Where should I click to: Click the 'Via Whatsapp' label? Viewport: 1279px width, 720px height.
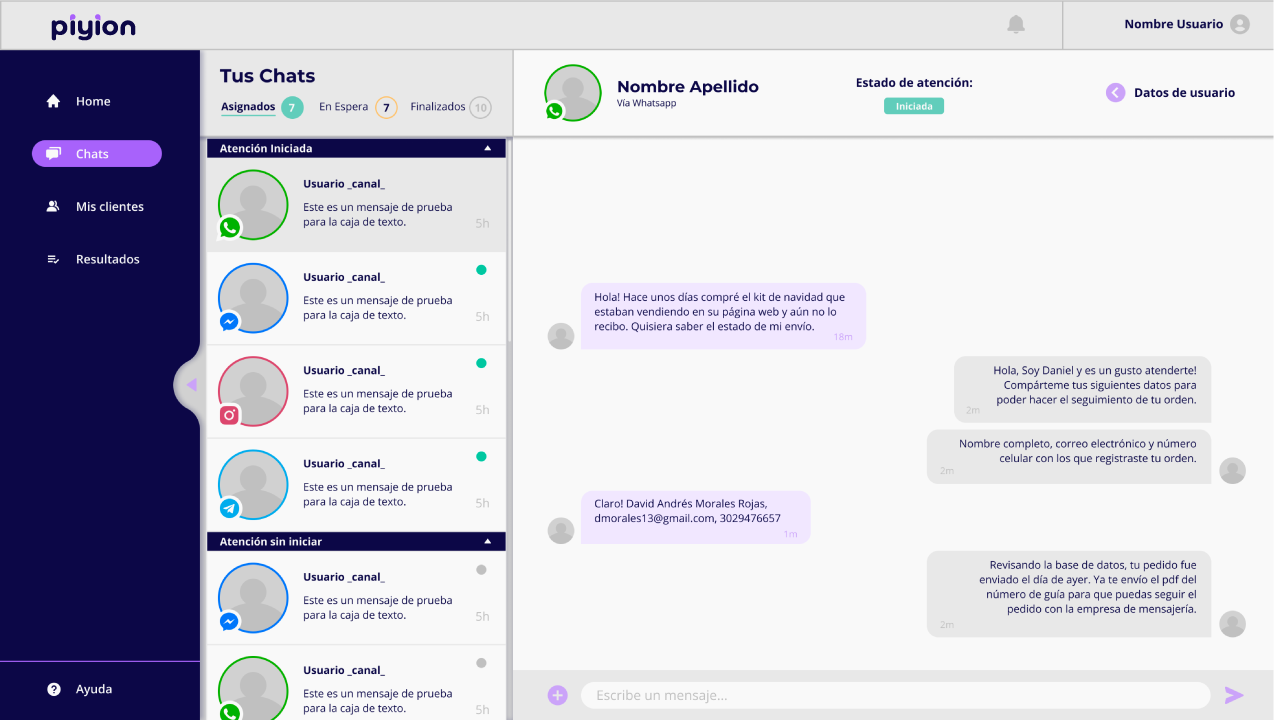click(646, 103)
